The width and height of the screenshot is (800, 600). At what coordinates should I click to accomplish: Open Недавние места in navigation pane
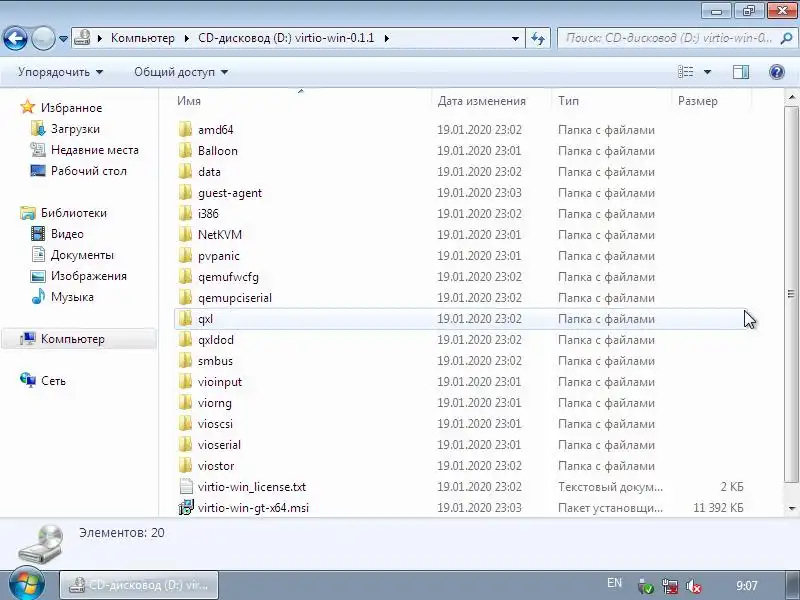pyautogui.click(x=94, y=150)
